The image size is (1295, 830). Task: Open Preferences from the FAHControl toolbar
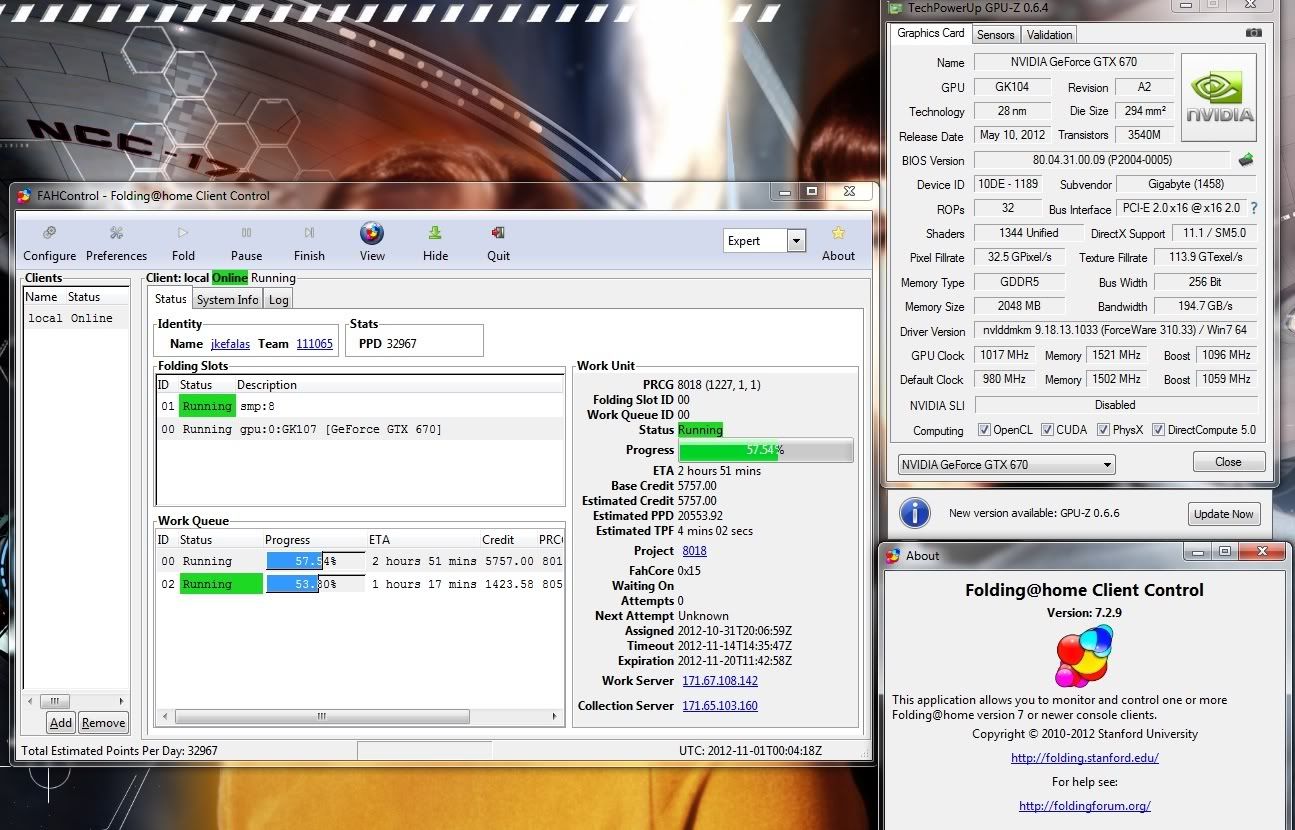116,233
